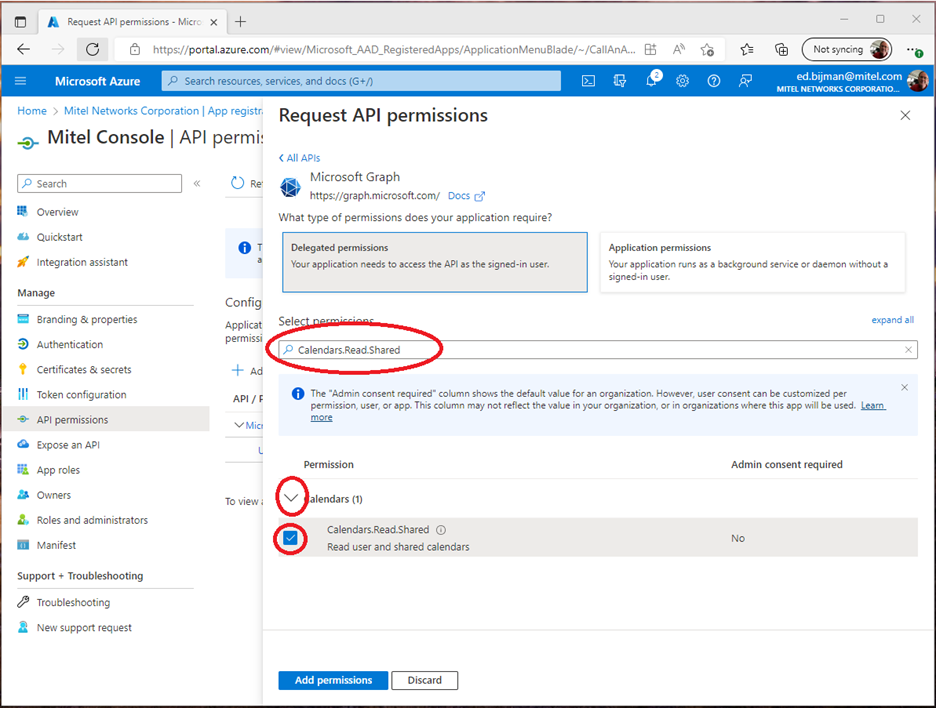Screen dimensions: 936x708
Task: Open Azure Cloud Shell icon in header
Action: point(589,81)
